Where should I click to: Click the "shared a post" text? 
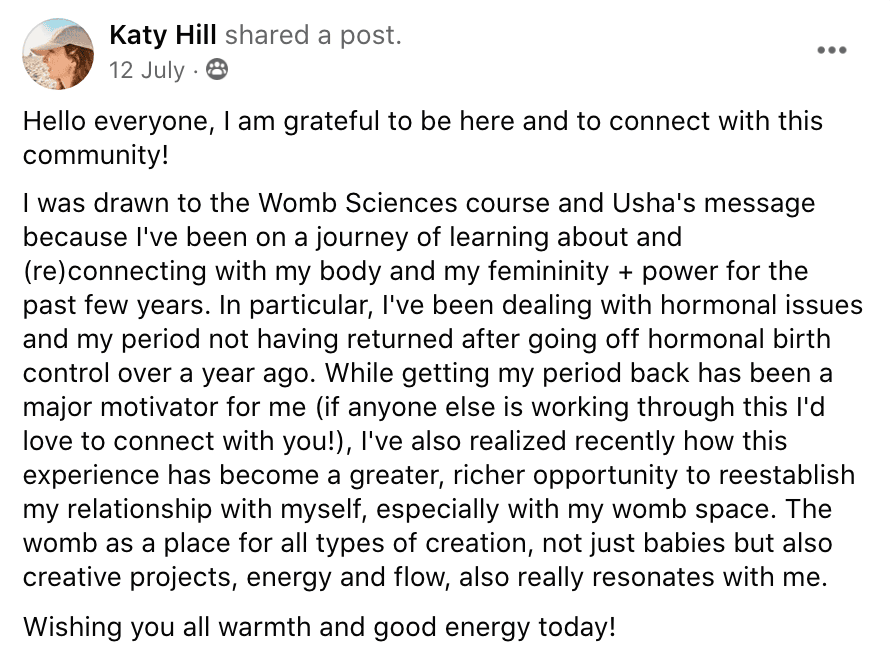point(313,36)
